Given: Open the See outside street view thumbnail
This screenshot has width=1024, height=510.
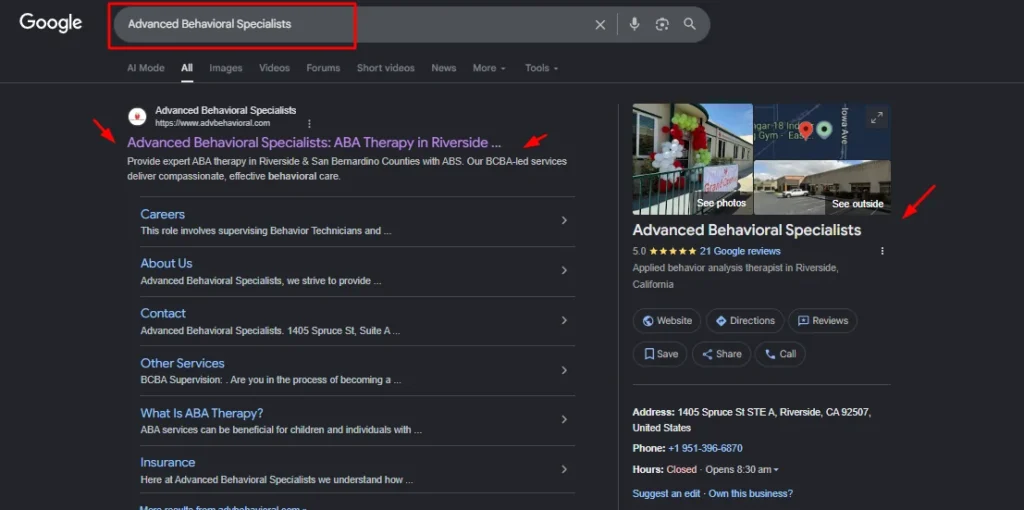Looking at the screenshot, I should point(822,188).
